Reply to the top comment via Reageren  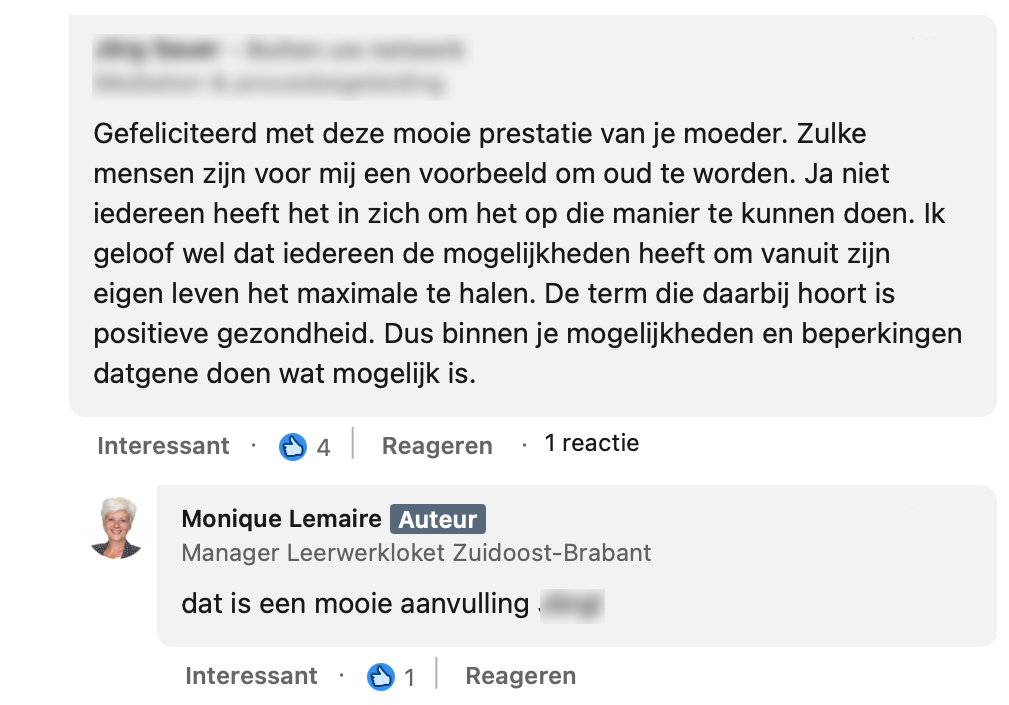pyautogui.click(x=437, y=446)
